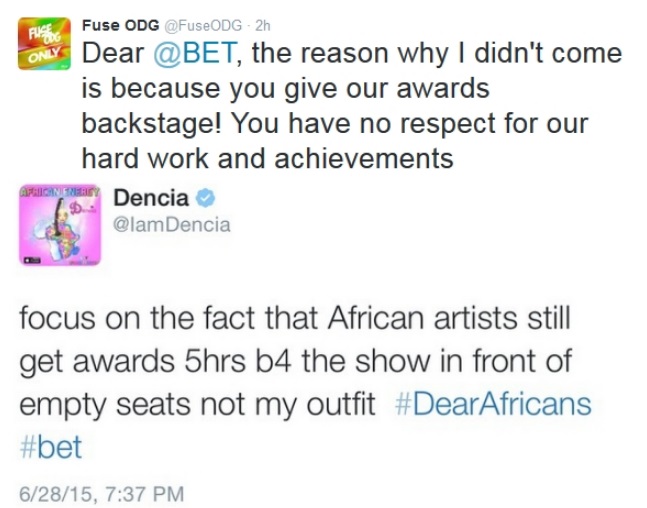The width and height of the screenshot is (647, 508).
Task: Click Dencia's pink profile picture
Action: click(x=59, y=226)
